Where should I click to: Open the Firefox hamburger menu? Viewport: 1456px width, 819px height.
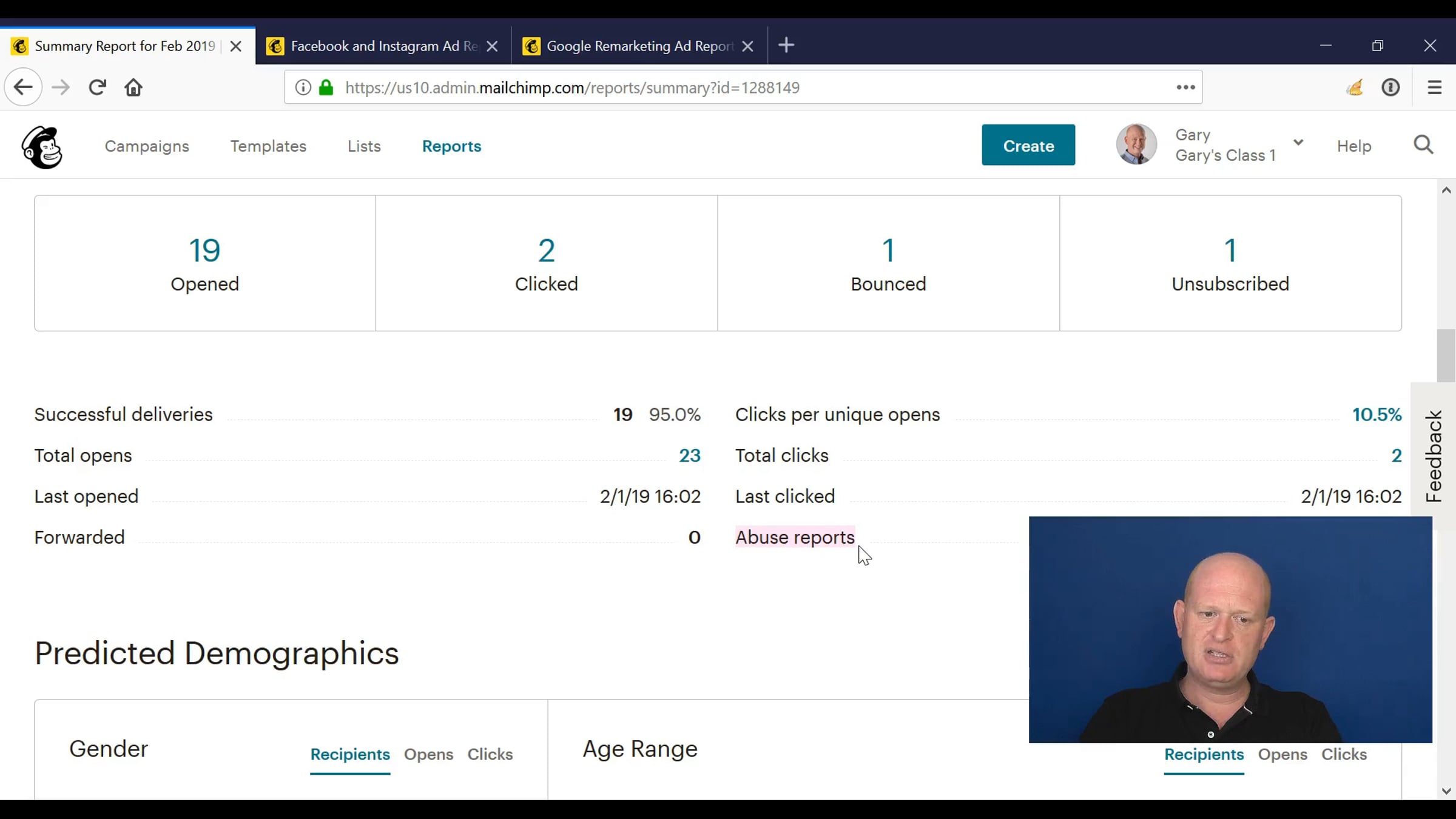(1434, 87)
